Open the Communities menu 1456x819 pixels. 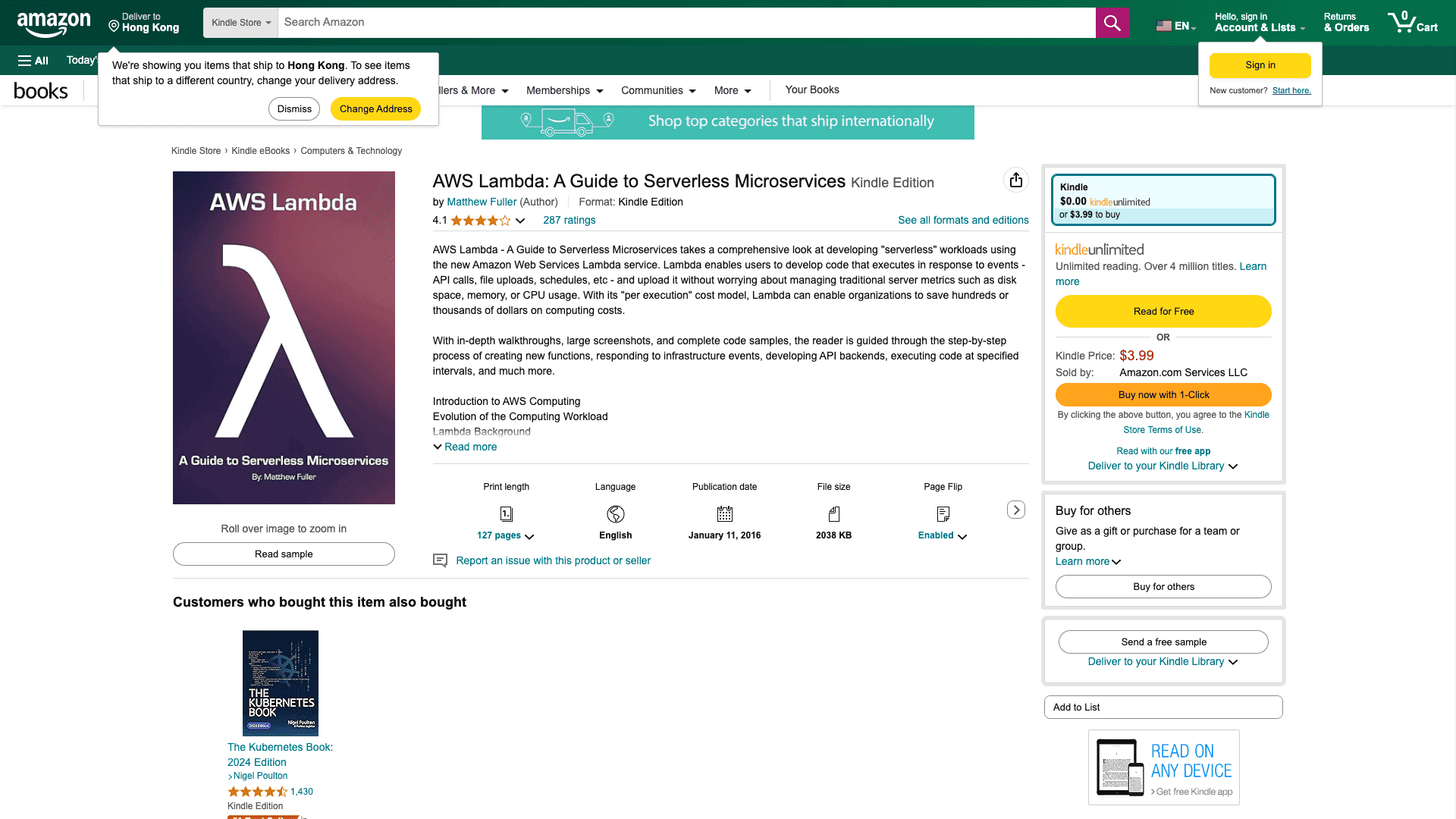658,90
